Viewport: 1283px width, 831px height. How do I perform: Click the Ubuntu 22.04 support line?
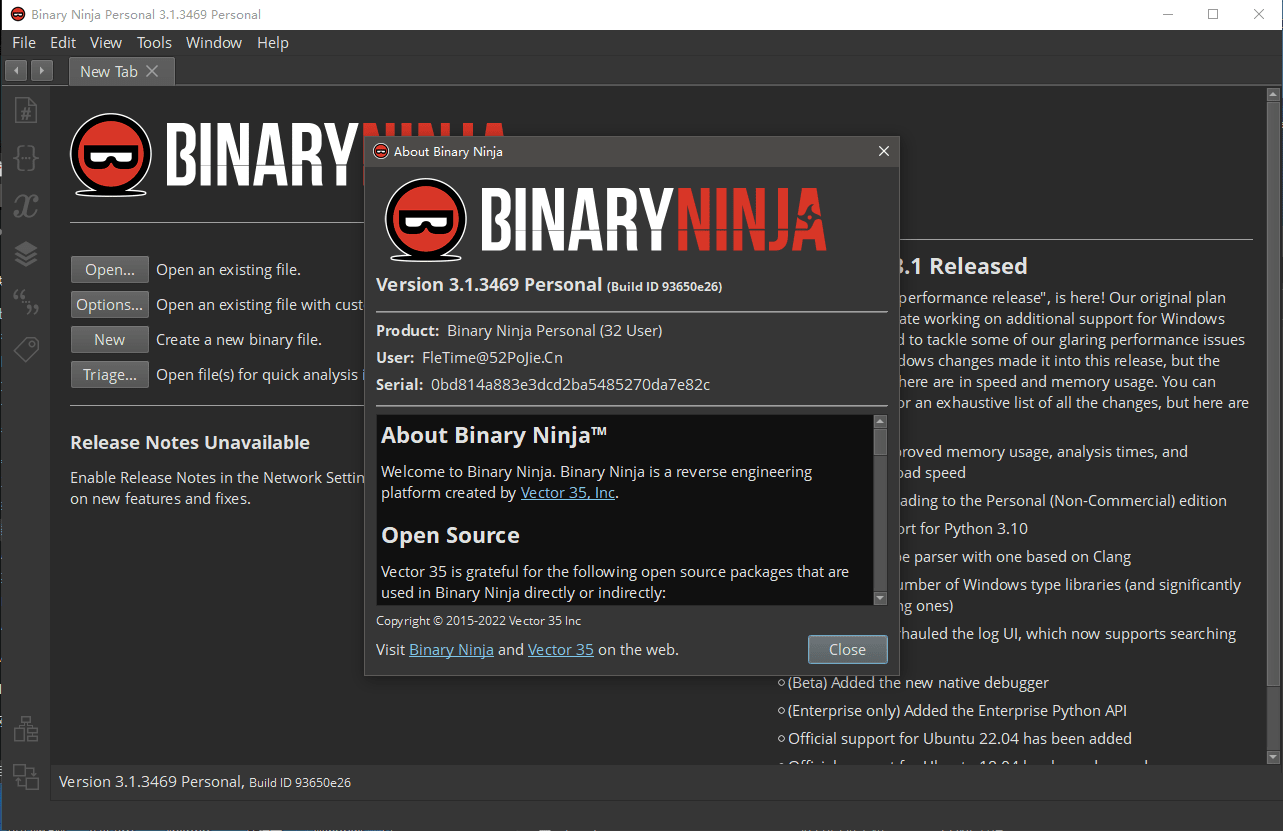click(960, 738)
